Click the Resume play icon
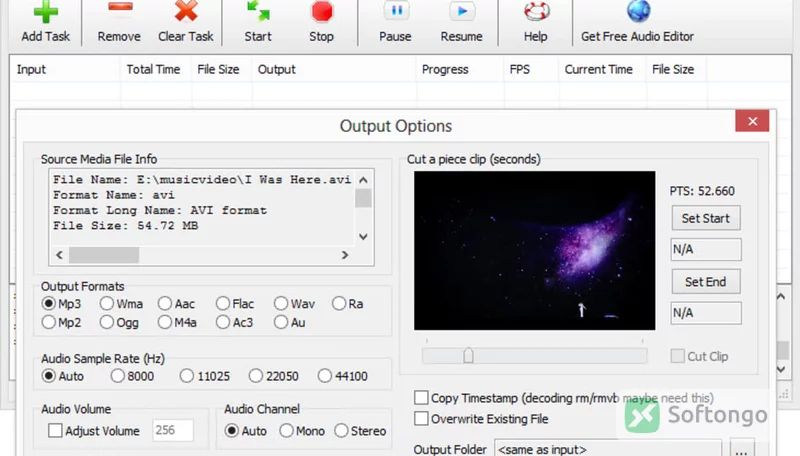 point(462,11)
